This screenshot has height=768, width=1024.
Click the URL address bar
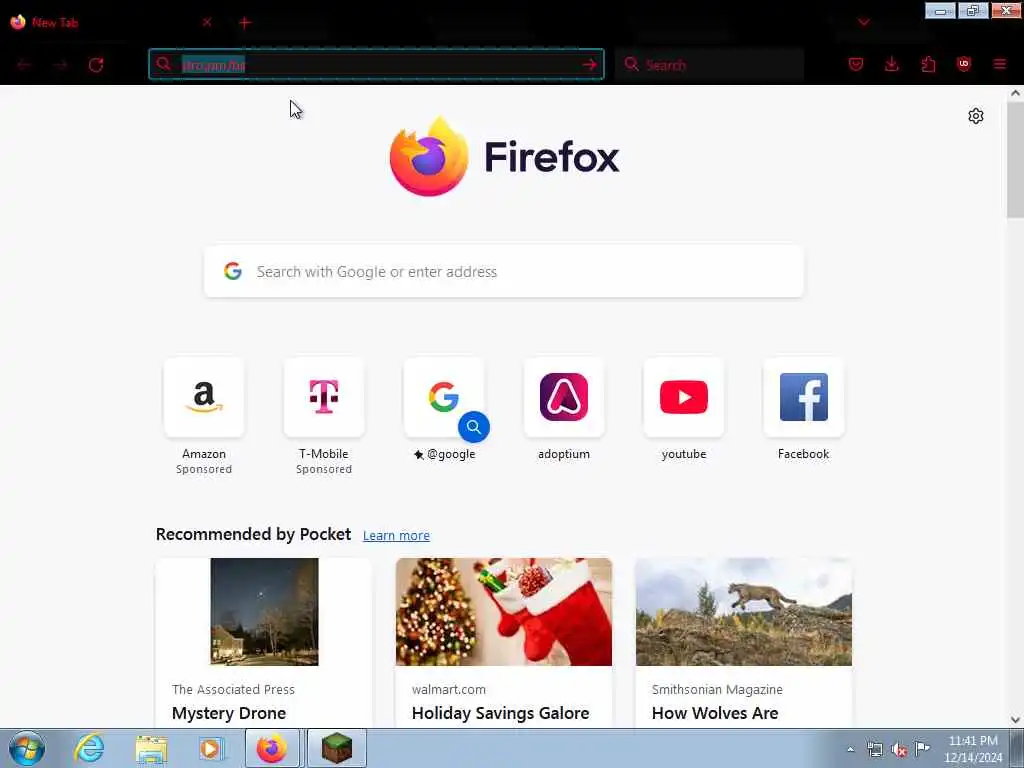(x=376, y=65)
